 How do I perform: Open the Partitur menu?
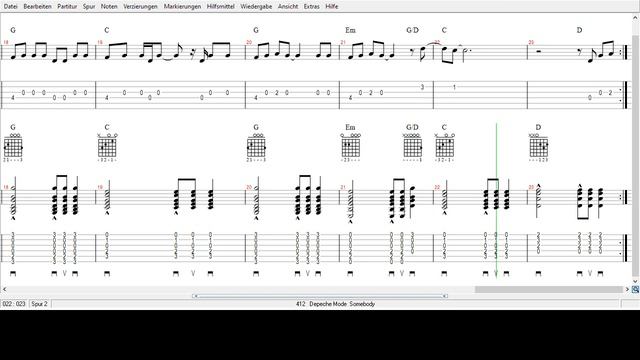(x=67, y=7)
